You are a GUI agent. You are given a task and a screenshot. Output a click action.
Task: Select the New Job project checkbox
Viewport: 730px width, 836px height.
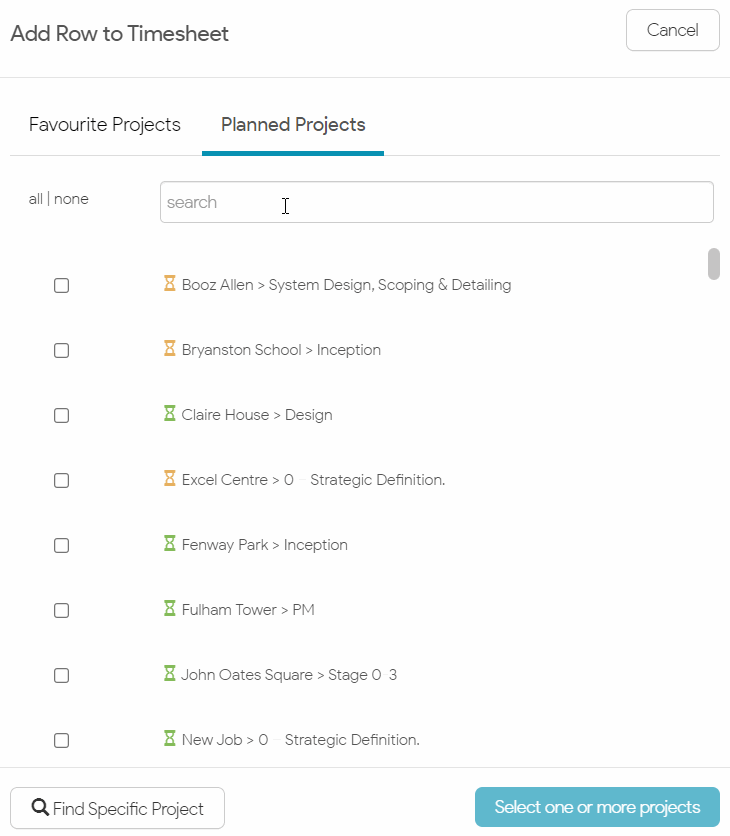61,741
